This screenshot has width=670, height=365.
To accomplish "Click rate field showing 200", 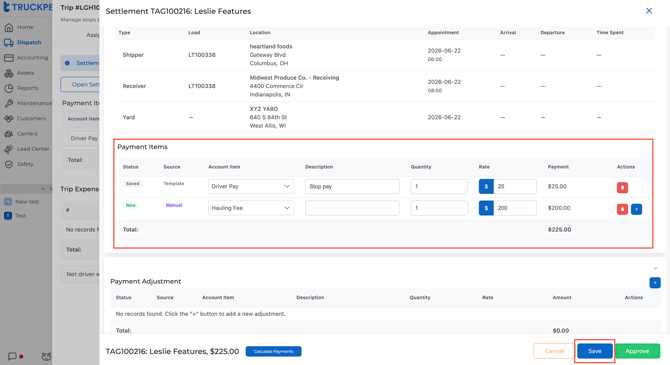I will coord(515,208).
